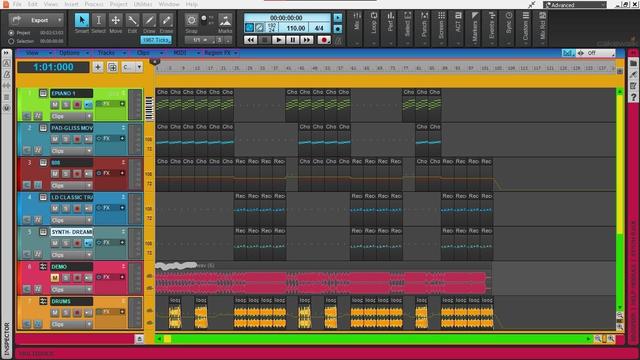Image resolution: width=640 pixels, height=360 pixels.
Task: Pause the transport
Action: tap(292, 40)
